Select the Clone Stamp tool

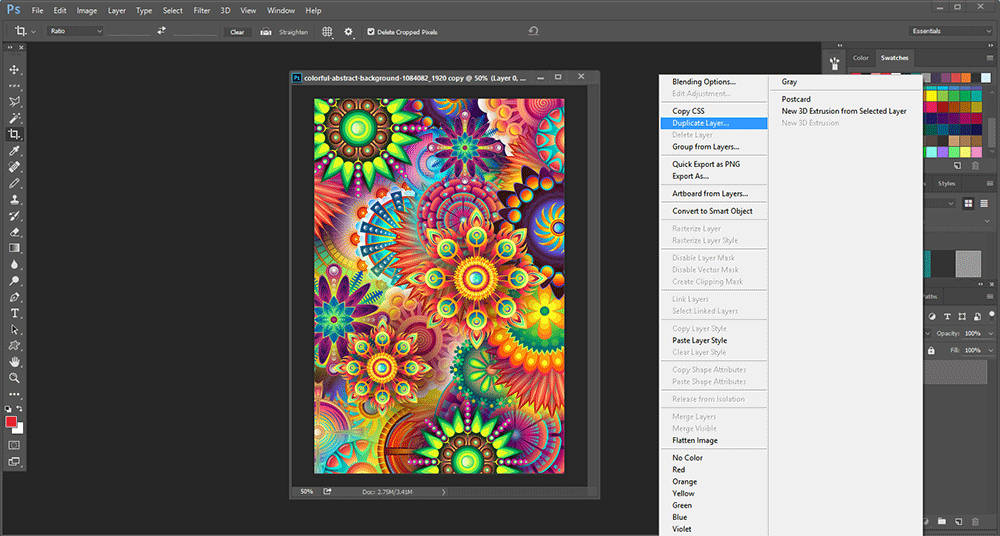point(14,199)
